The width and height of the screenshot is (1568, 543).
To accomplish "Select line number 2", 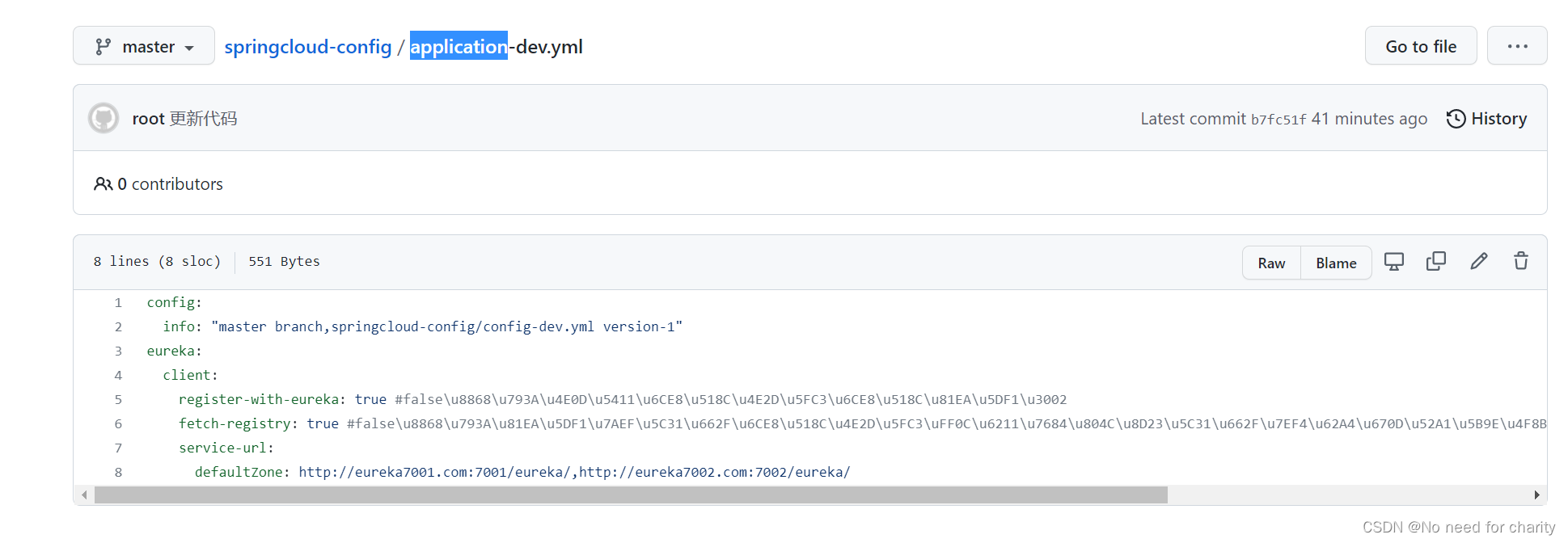I will [118, 326].
